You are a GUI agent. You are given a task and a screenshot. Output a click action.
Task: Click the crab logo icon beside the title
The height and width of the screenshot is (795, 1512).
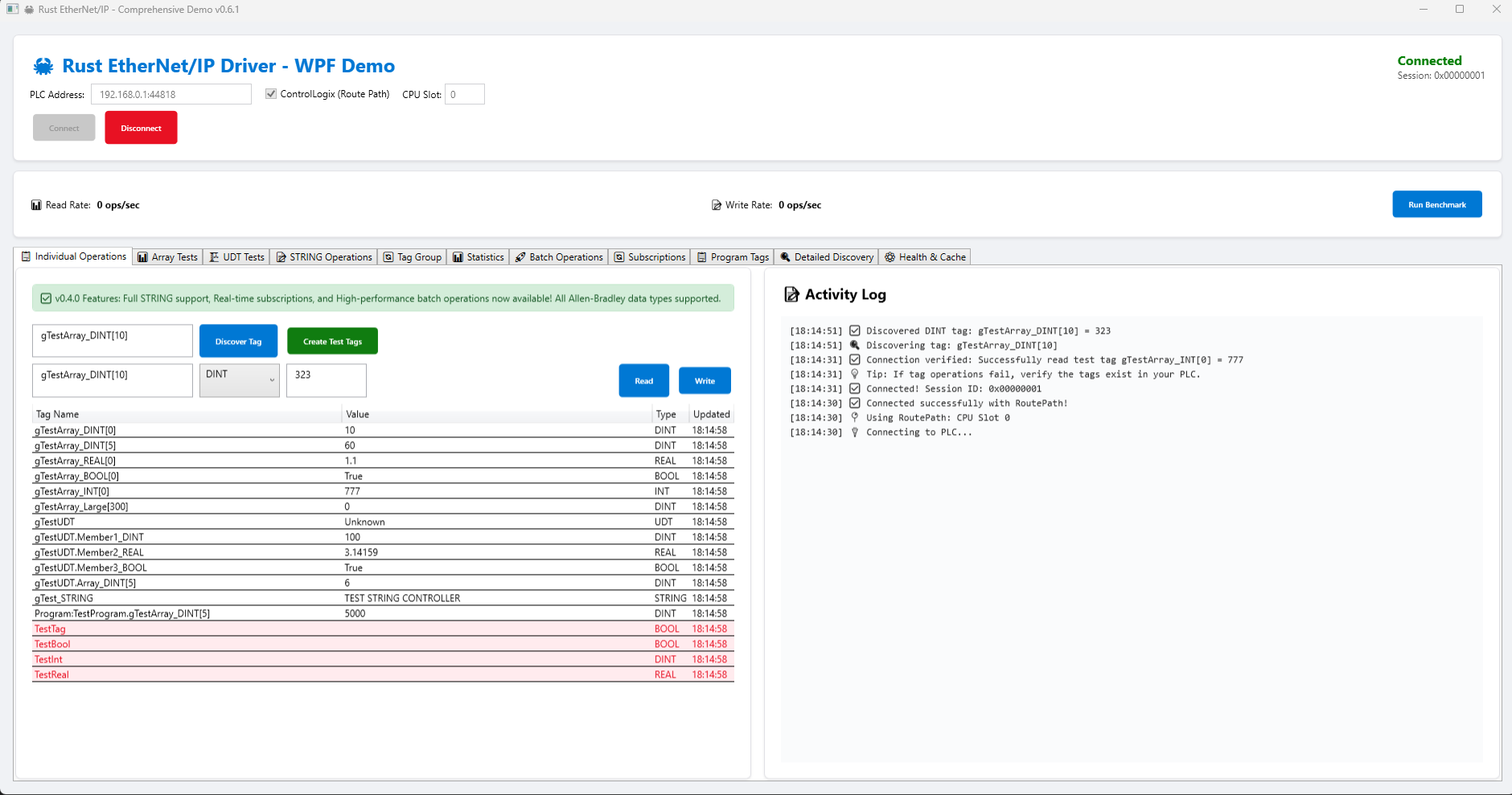(43, 66)
